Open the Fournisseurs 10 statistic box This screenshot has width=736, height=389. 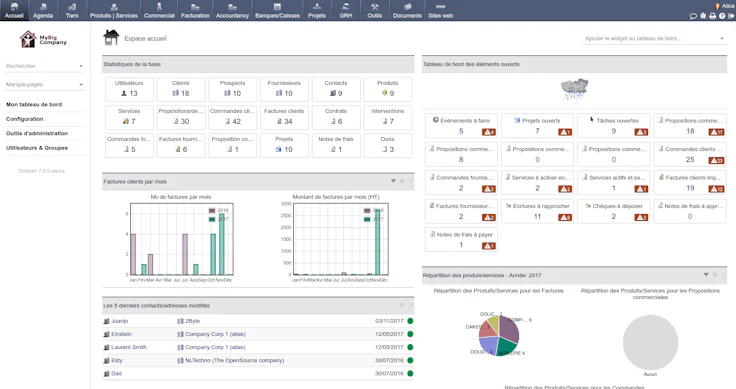tap(284, 89)
